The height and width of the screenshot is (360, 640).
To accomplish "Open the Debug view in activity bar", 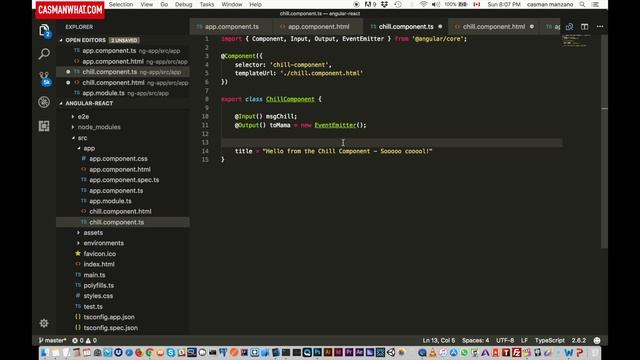I will point(44,102).
